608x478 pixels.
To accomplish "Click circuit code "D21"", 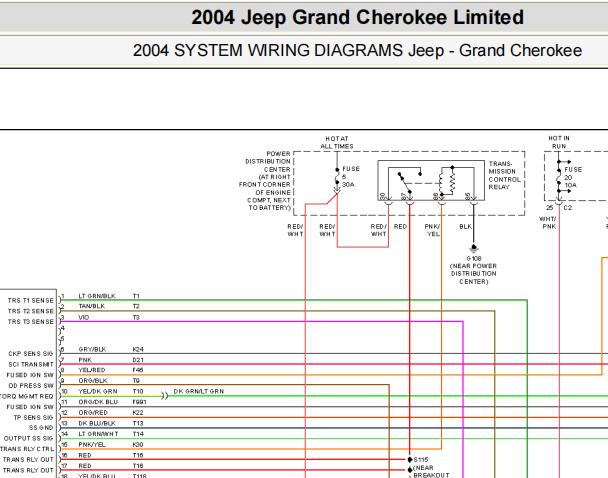I will pos(138,360).
